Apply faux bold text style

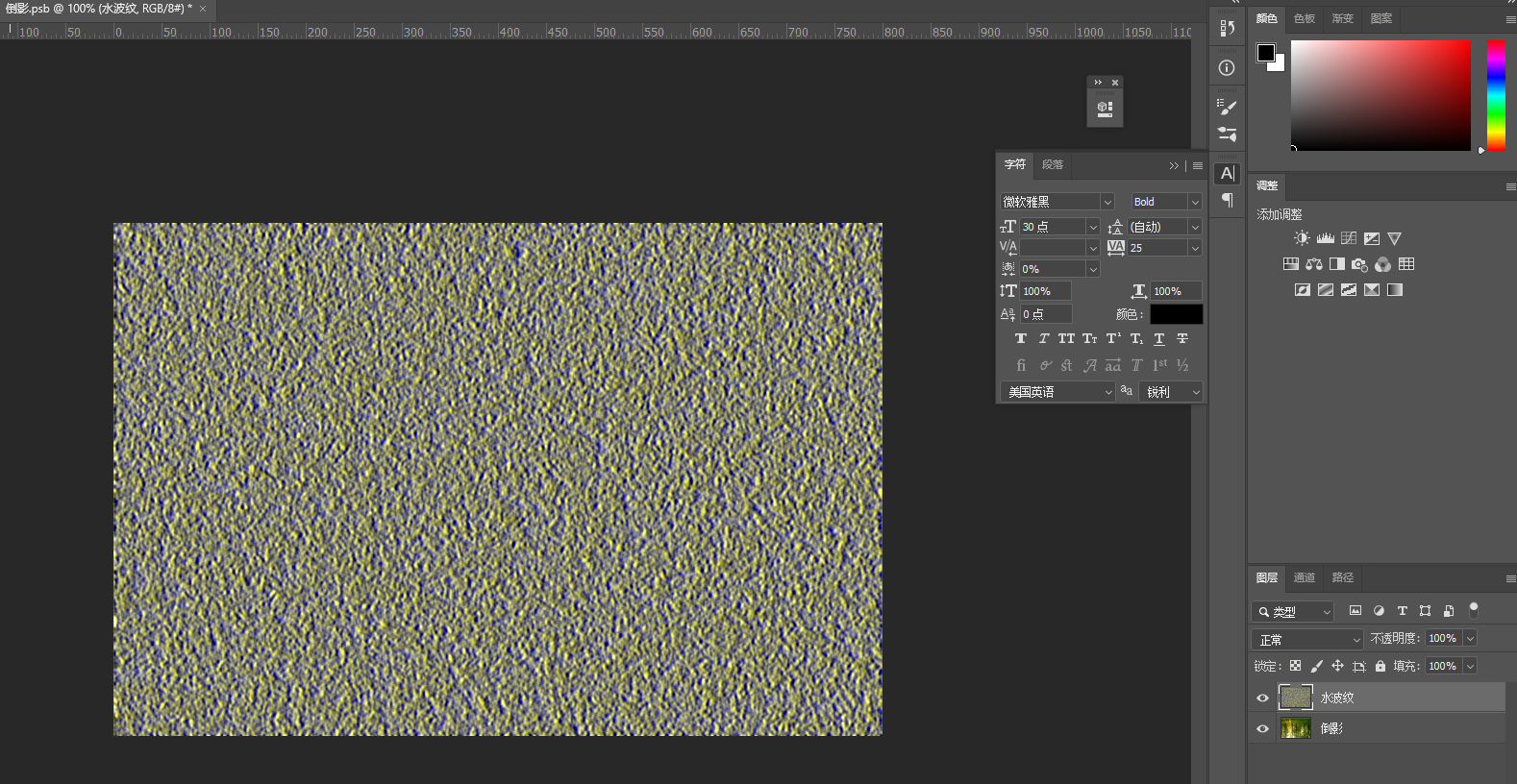(1021, 339)
